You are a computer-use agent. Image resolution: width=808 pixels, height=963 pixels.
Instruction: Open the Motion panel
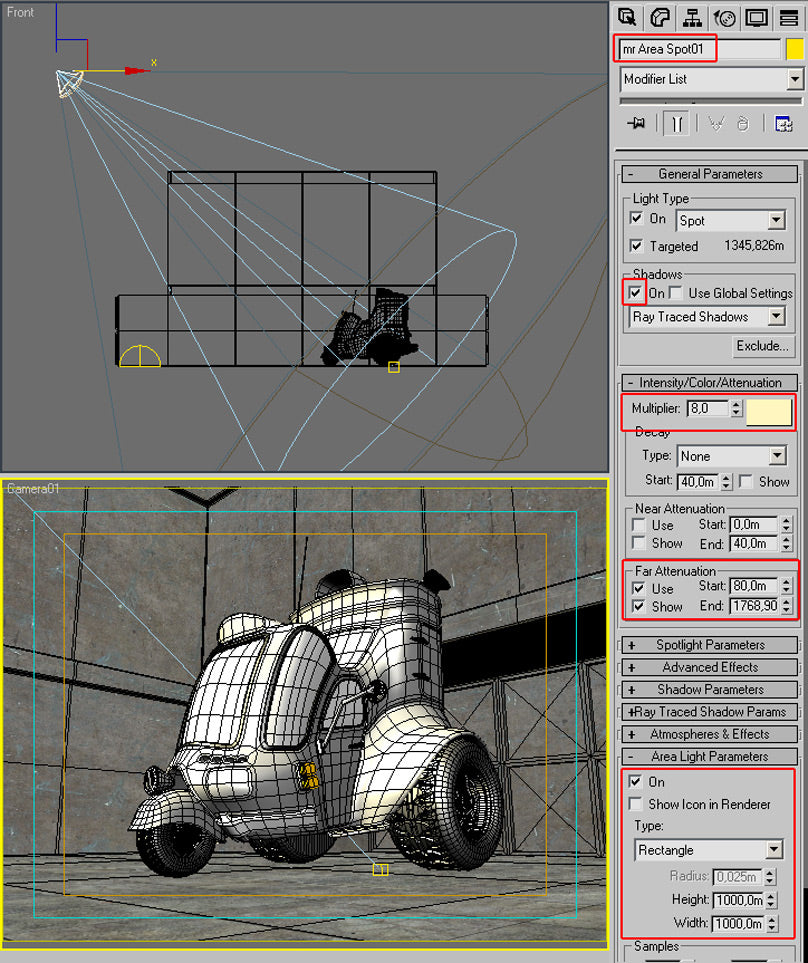click(x=724, y=17)
